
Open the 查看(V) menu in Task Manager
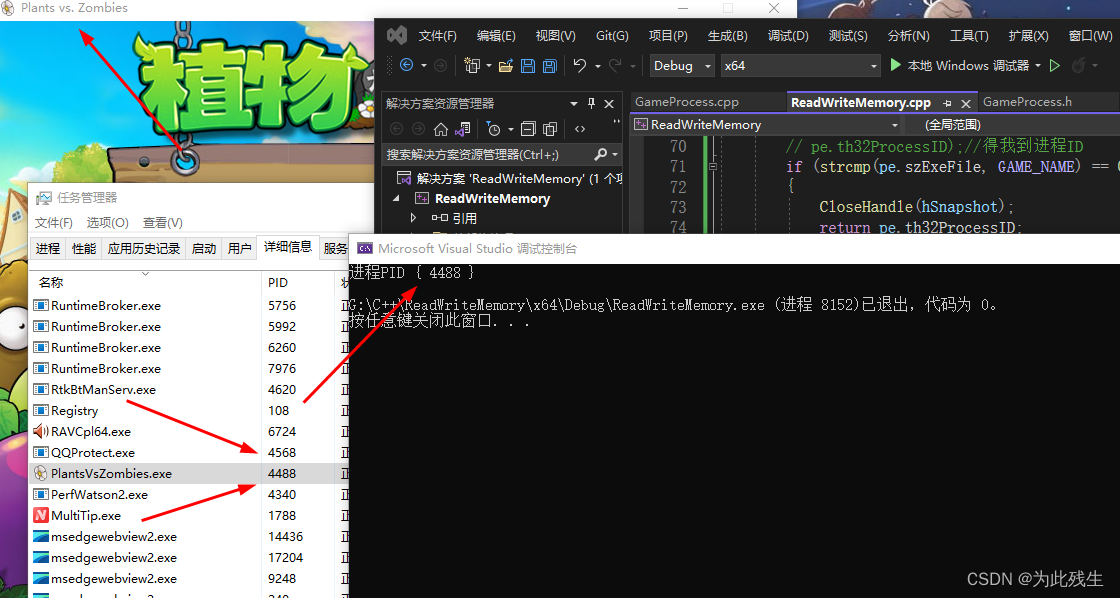coord(163,223)
